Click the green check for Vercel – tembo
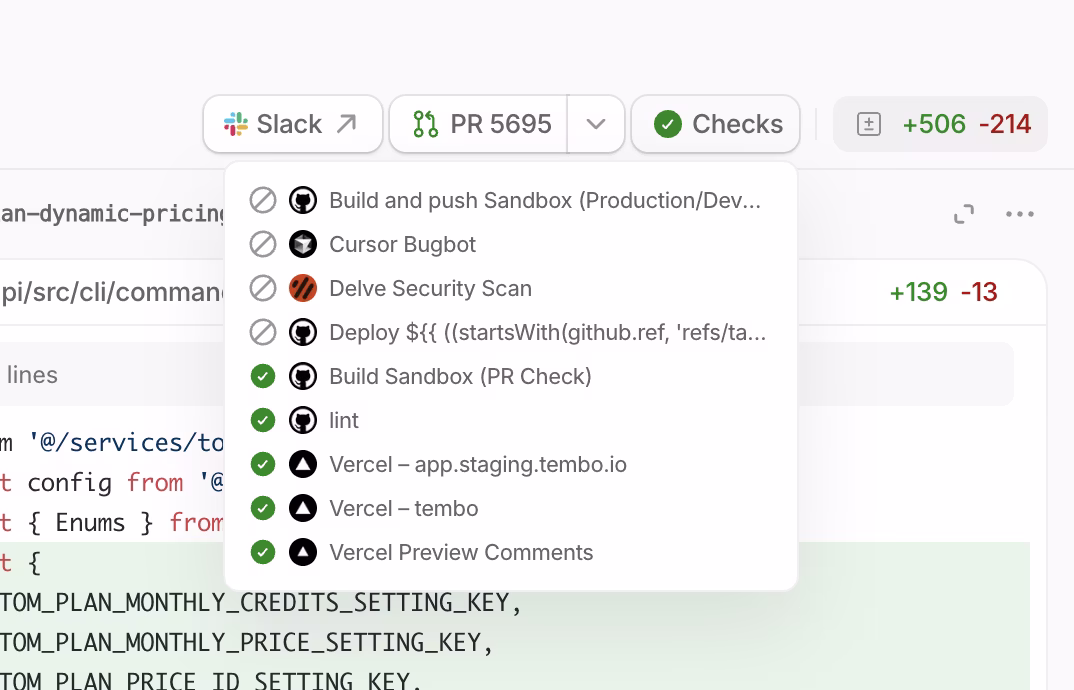The height and width of the screenshot is (690, 1074). point(262,508)
